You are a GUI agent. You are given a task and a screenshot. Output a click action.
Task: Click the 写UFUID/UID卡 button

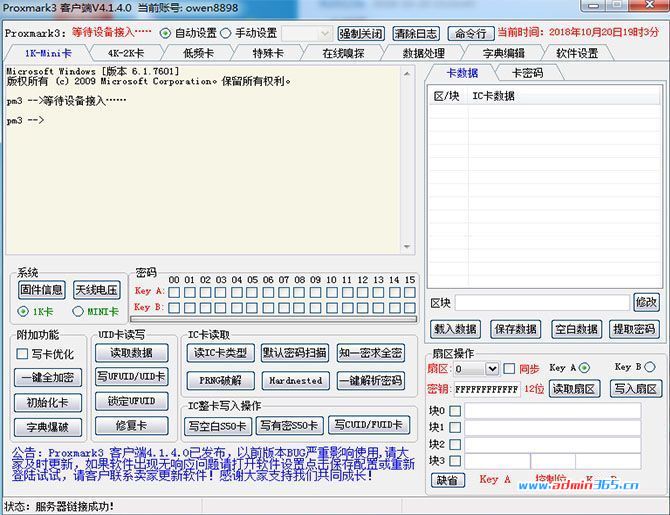coord(132,377)
